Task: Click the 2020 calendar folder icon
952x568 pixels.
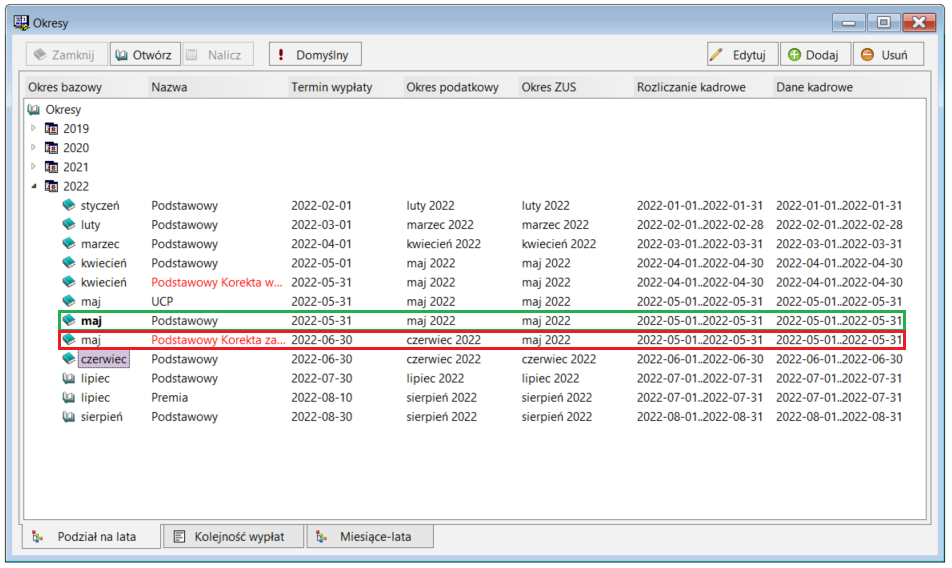Action: [x=52, y=147]
